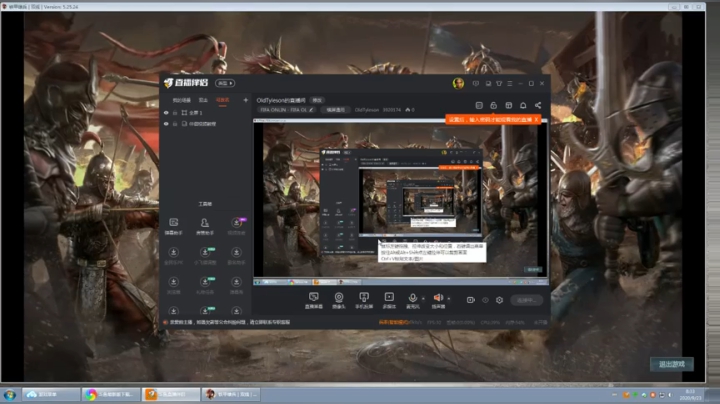Switch to game window on taskbar

pos(231,394)
